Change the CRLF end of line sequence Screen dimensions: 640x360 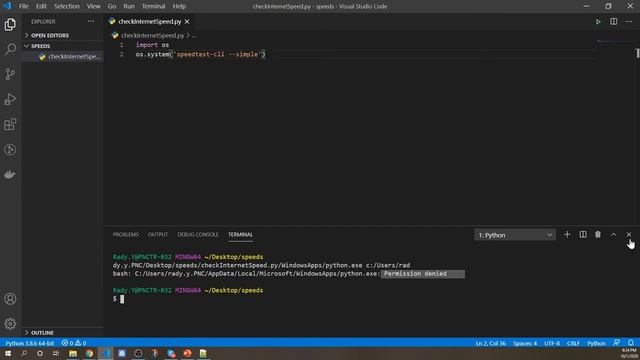pos(573,343)
